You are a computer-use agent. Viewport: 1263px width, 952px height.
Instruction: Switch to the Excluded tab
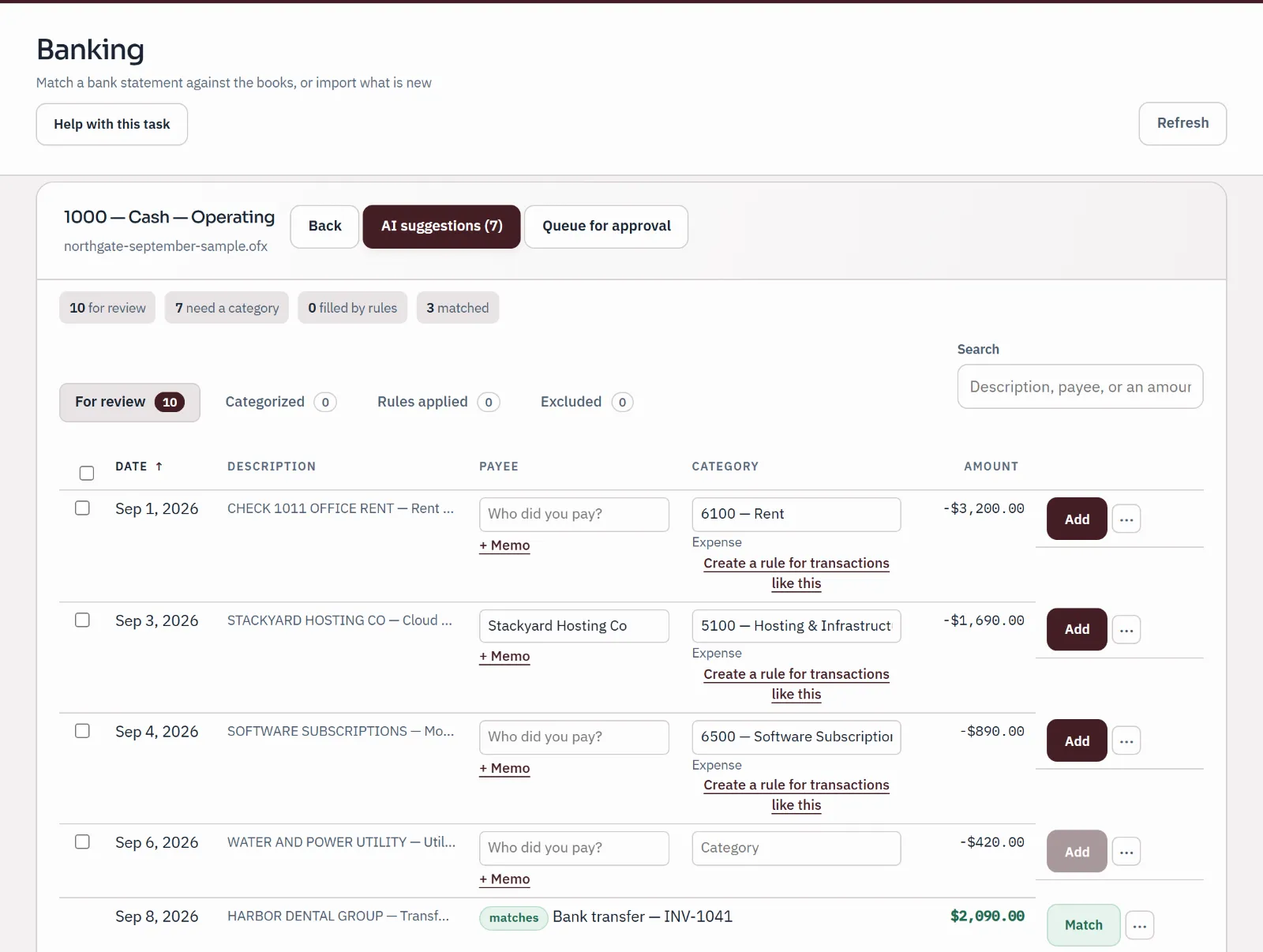pyautogui.click(x=587, y=403)
